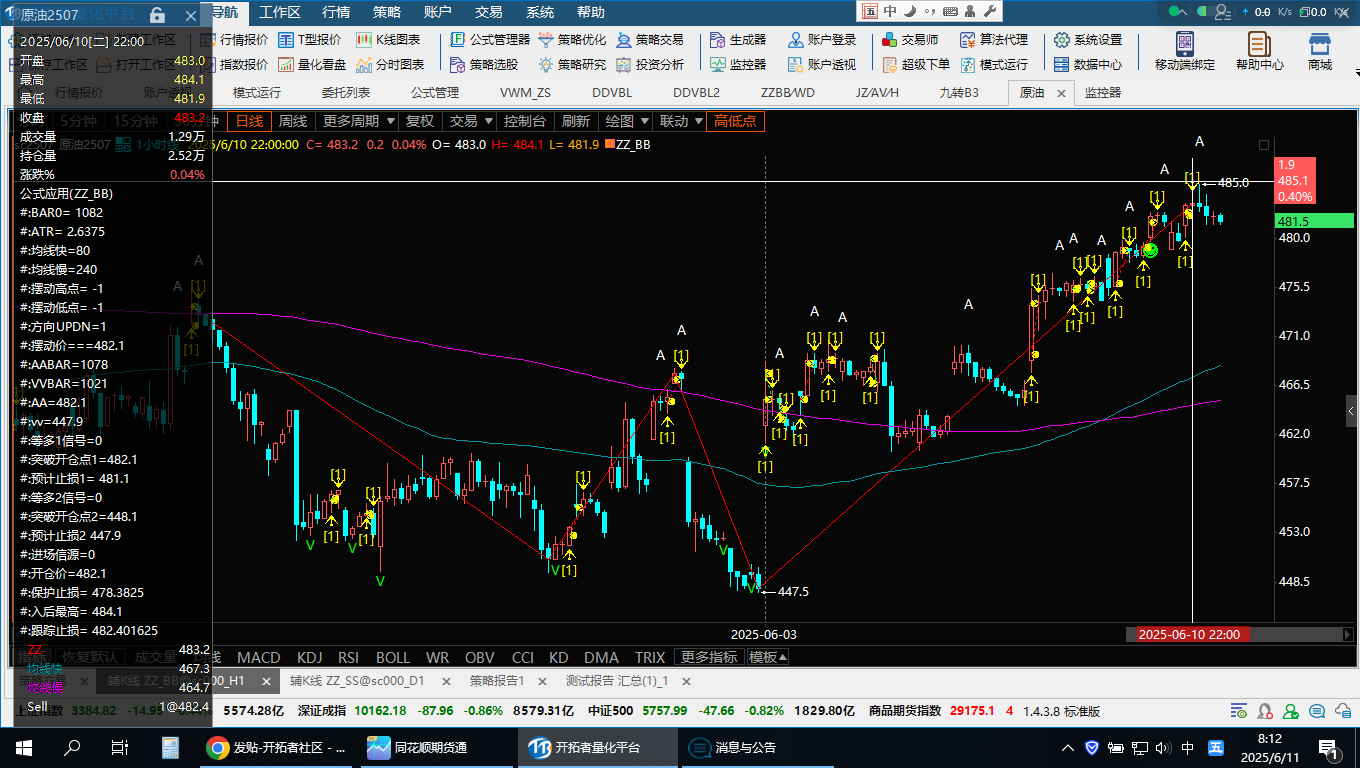The height and width of the screenshot is (768, 1360).
Task: Open the 生成器 generator
Action: [738, 40]
